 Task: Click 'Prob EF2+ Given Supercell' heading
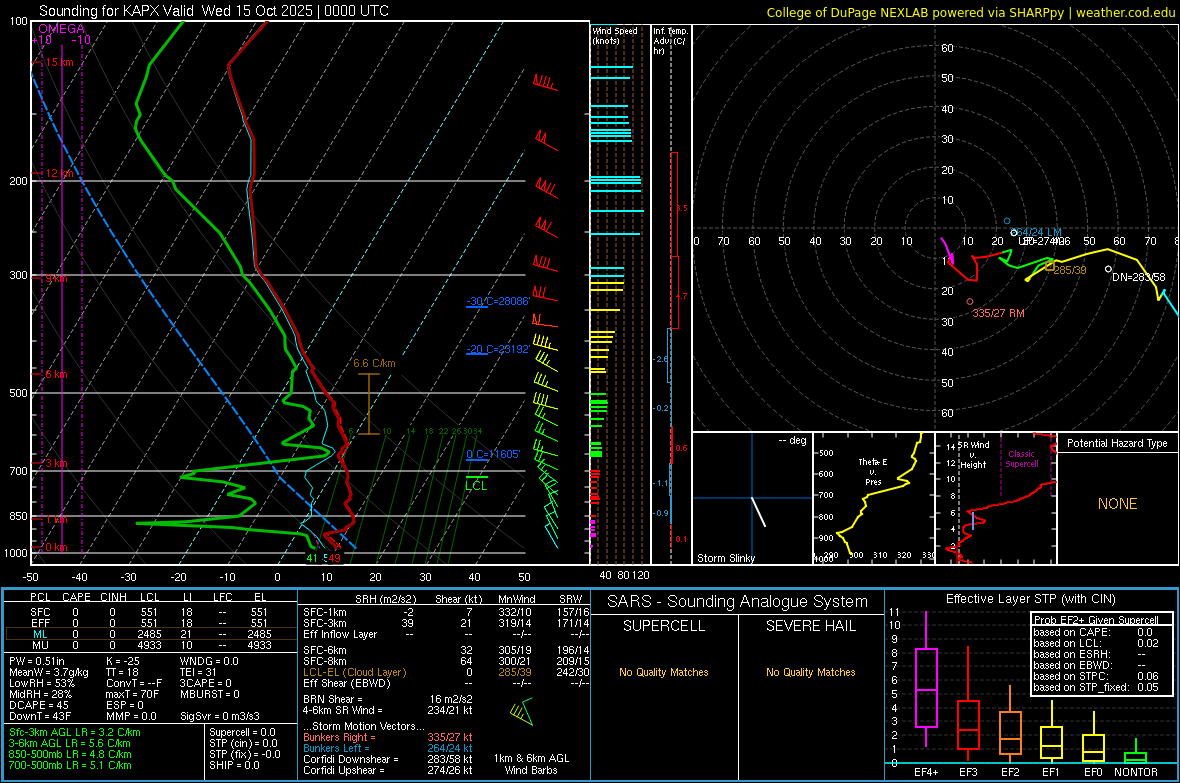(1096, 620)
